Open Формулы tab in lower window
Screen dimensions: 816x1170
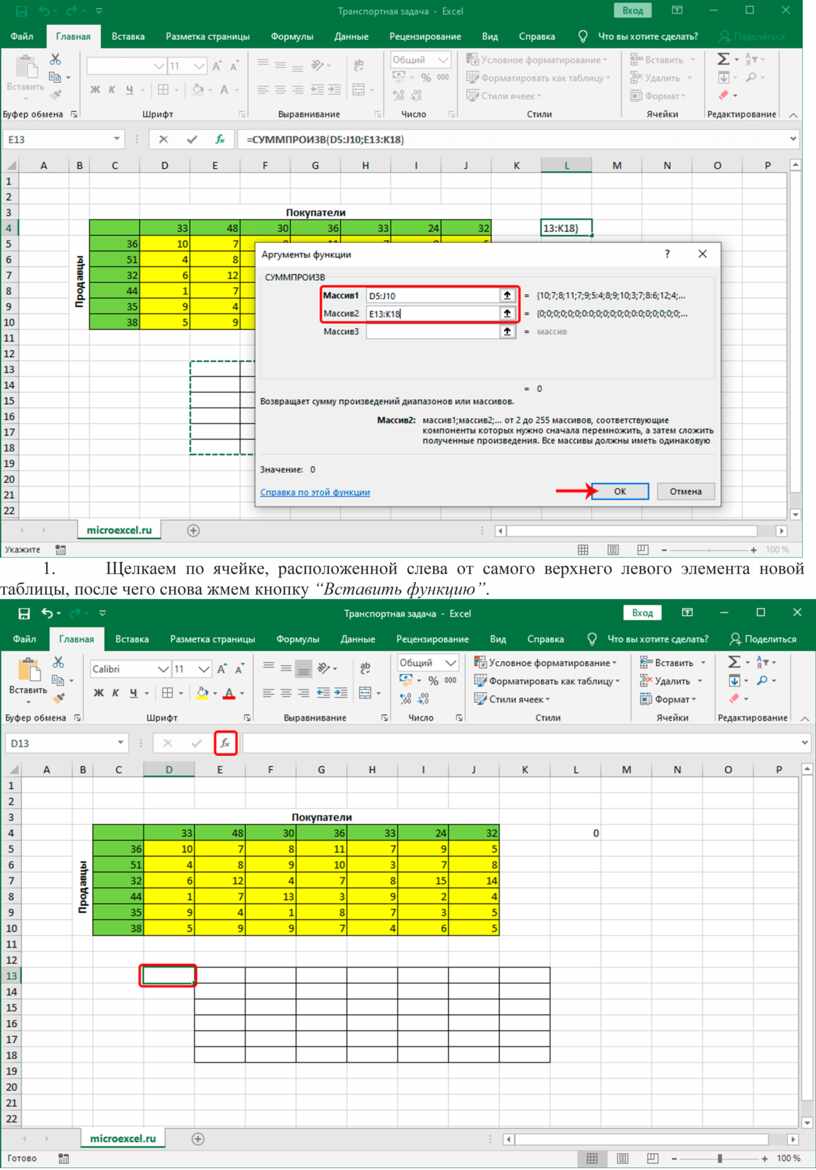click(298, 639)
